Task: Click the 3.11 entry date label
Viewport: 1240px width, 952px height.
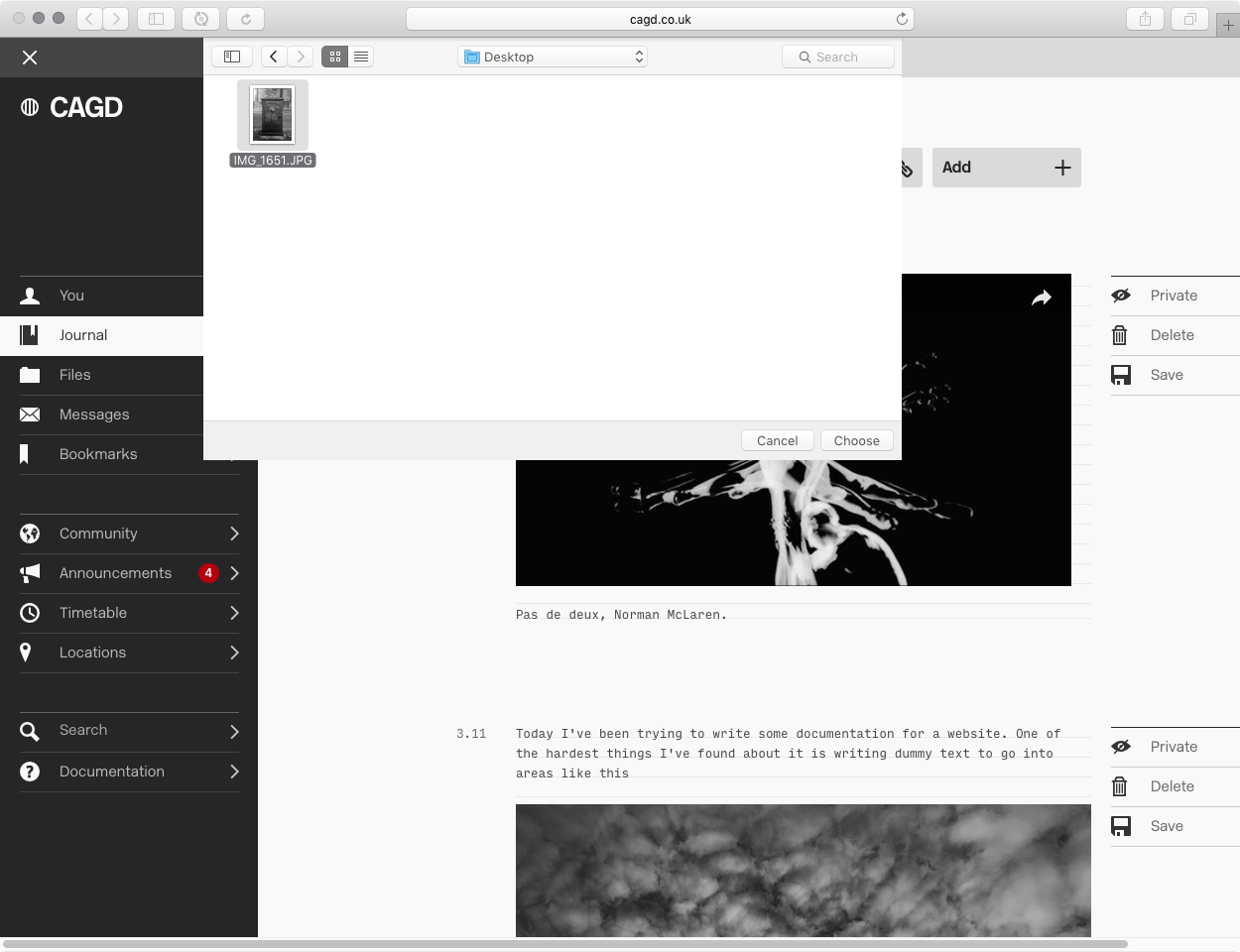Action: 471,734
